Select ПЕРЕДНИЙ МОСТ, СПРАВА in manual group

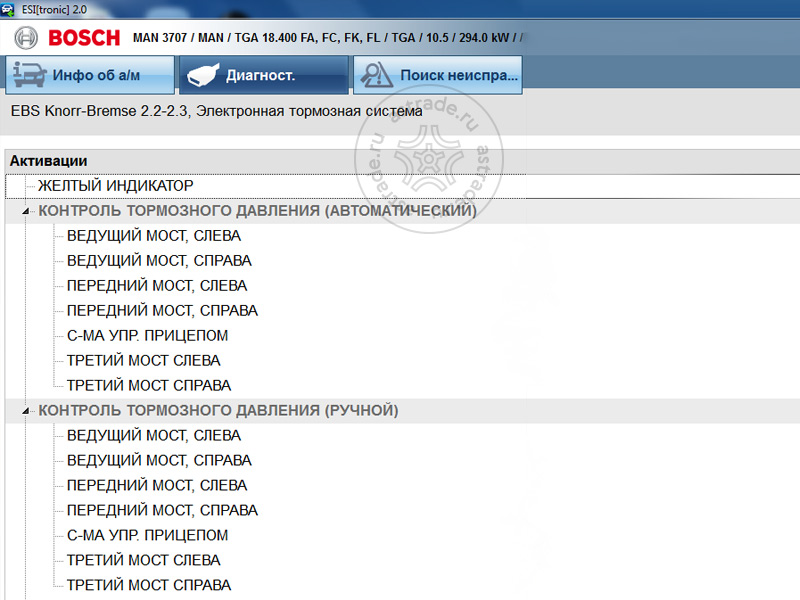tap(162, 510)
